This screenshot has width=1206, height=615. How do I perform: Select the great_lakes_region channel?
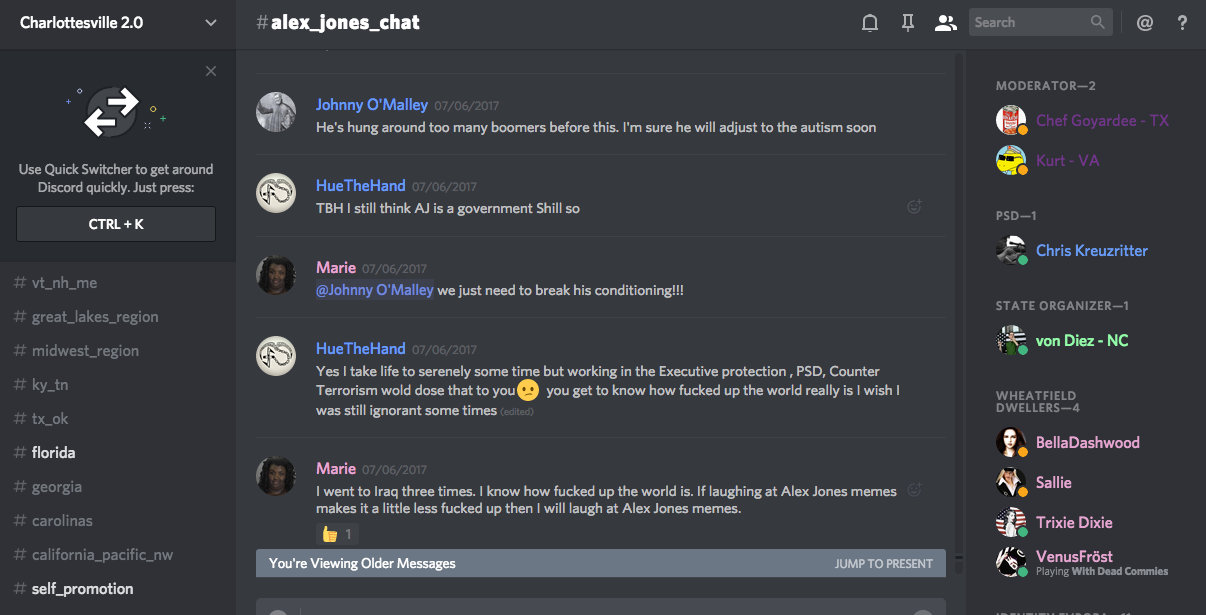click(95, 317)
